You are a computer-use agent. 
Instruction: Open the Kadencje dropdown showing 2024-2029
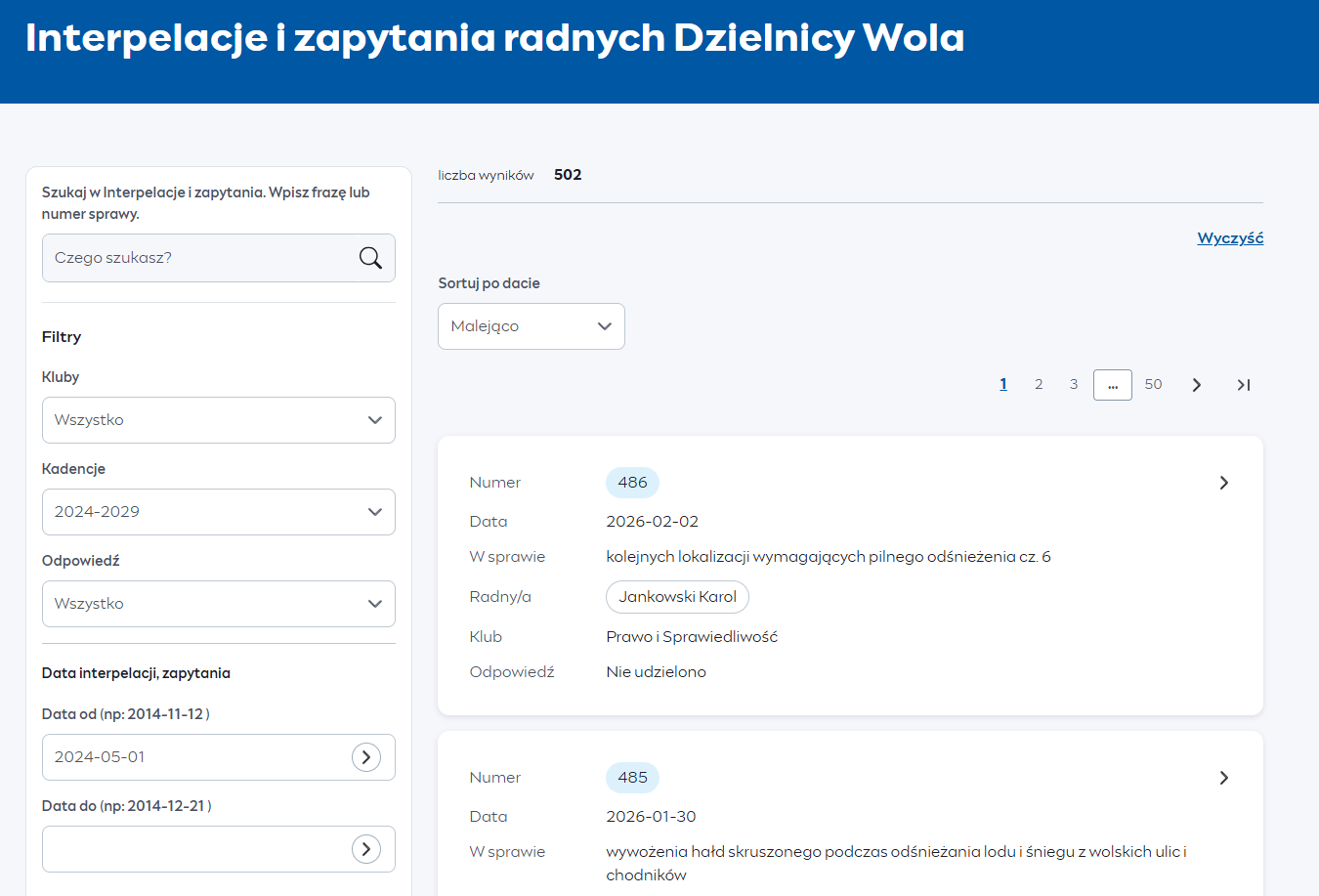pyautogui.click(x=218, y=512)
